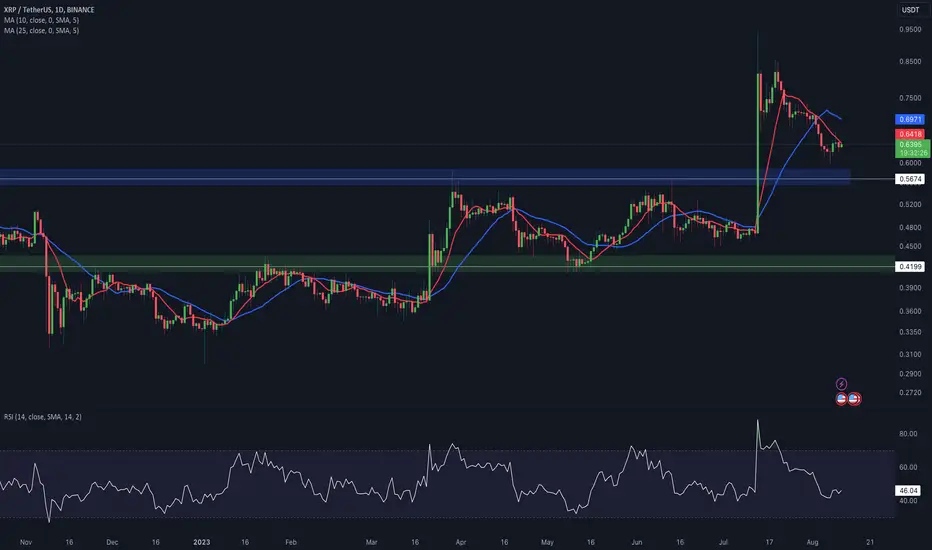This screenshot has width=932, height=550.
Task: Select the MA (10, close, 0, SMA, 5) legend
Action: coord(42,20)
